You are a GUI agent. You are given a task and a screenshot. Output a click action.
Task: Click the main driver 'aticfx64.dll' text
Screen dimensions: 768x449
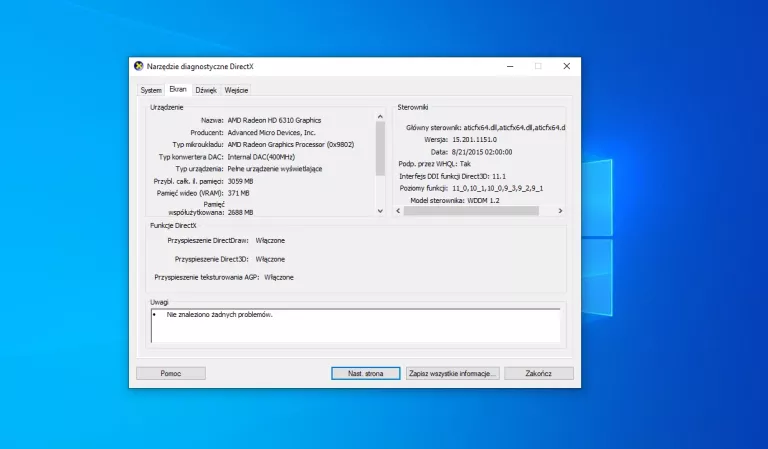click(x=514, y=127)
